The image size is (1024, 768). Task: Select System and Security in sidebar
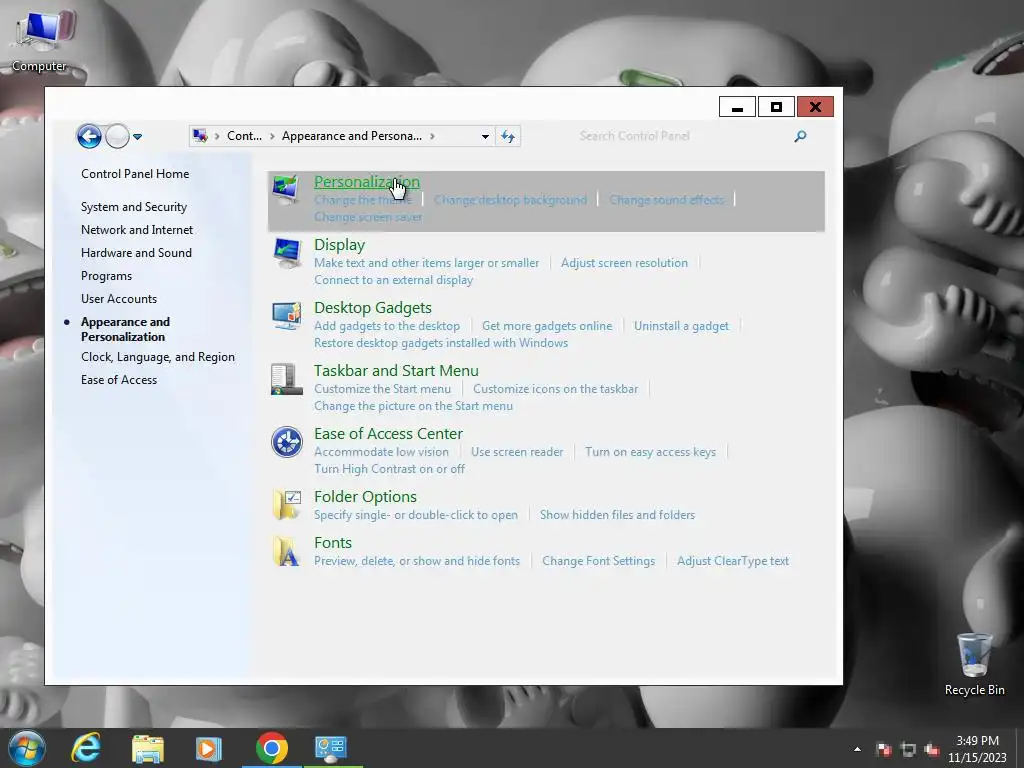pyautogui.click(x=134, y=207)
